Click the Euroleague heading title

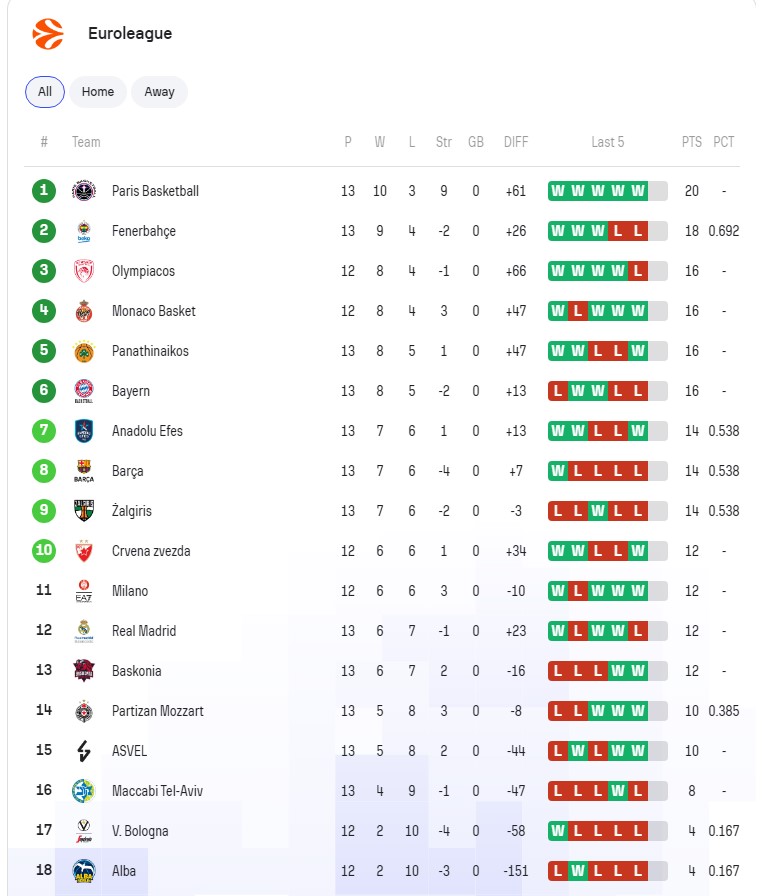click(x=130, y=34)
